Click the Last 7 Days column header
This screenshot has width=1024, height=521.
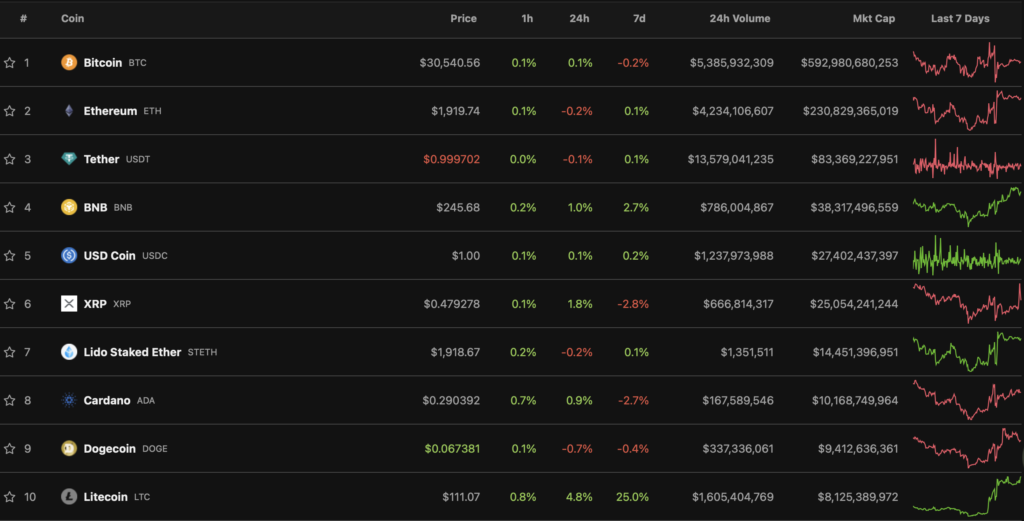(x=959, y=18)
